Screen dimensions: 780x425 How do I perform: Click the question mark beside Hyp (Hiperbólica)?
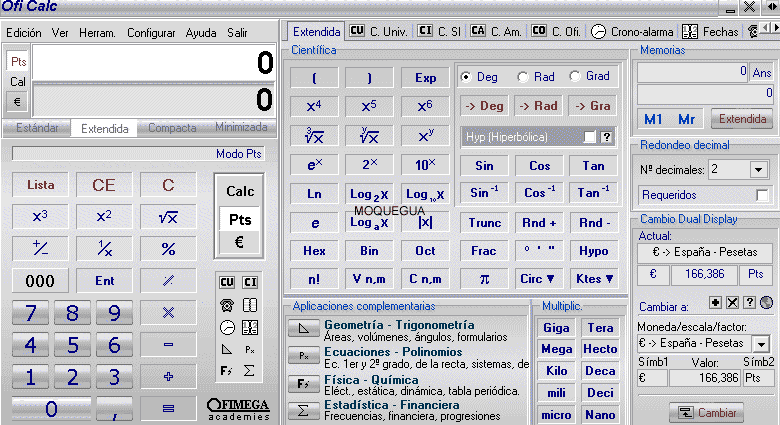(x=606, y=137)
